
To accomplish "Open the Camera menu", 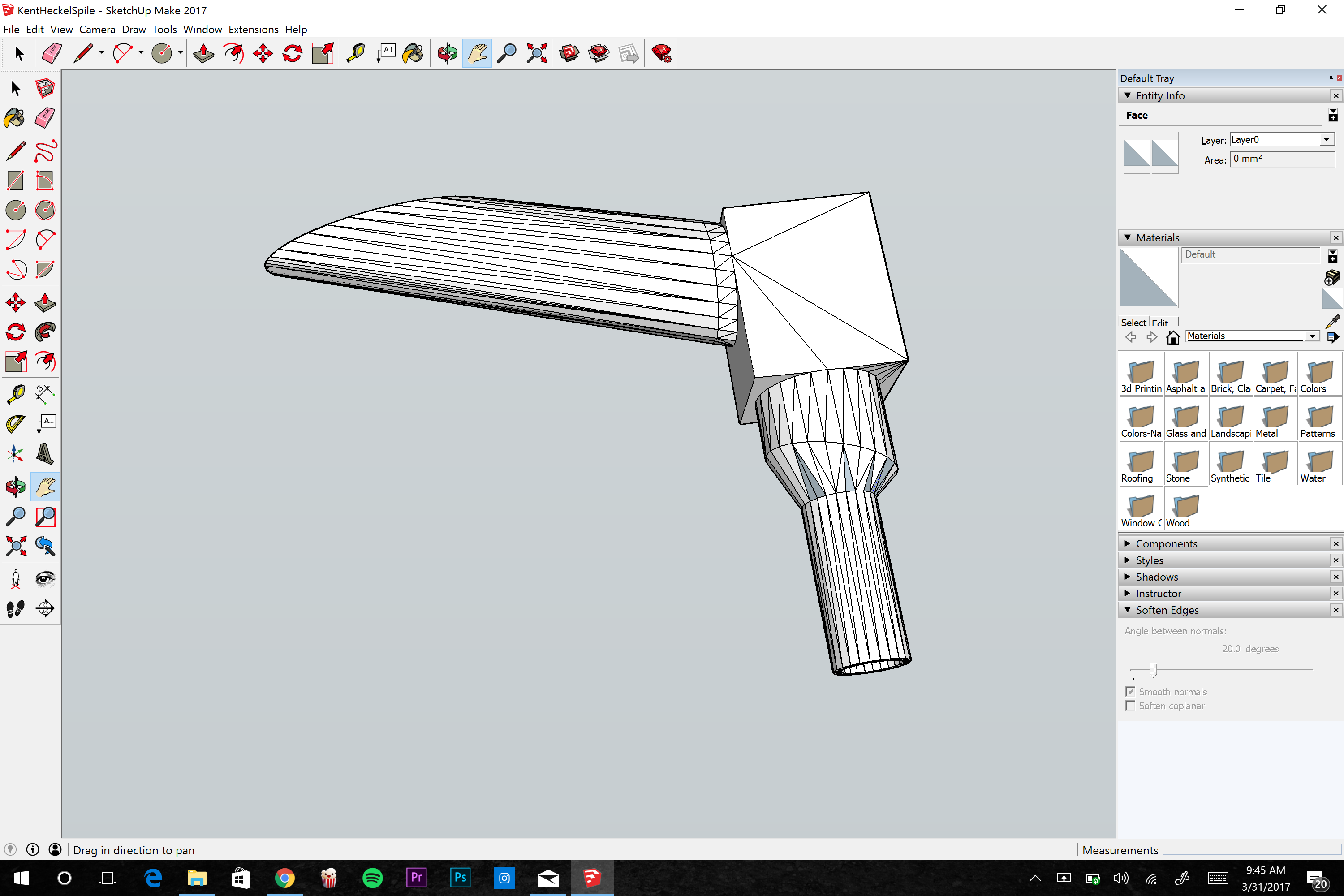I will click(97, 29).
